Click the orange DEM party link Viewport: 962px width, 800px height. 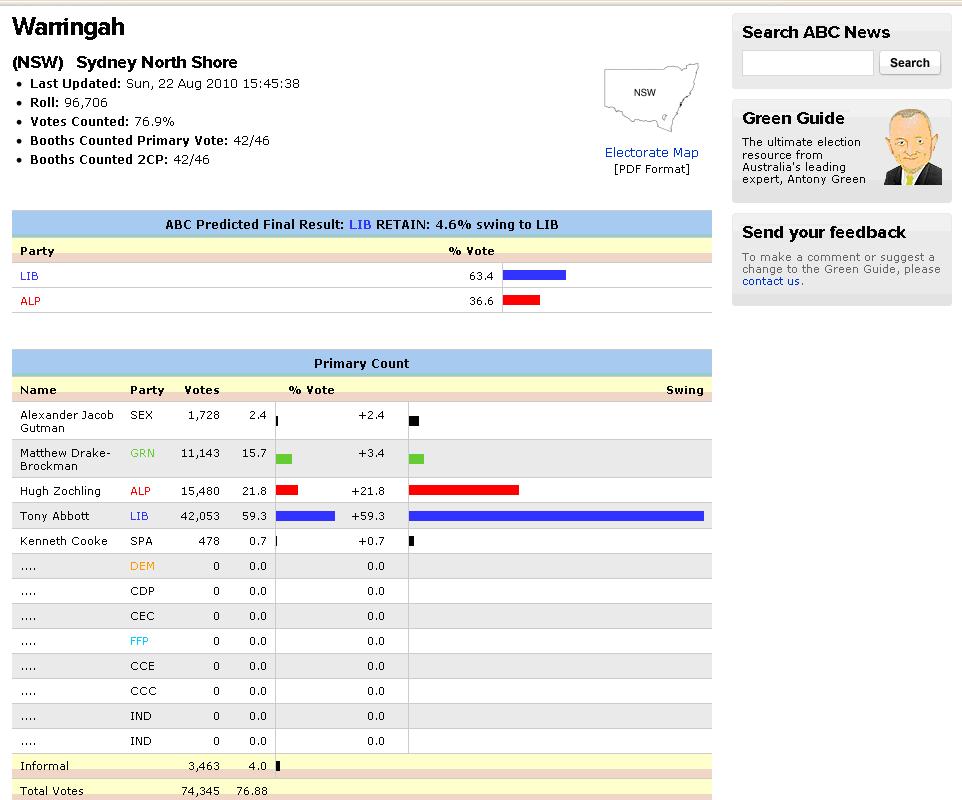coord(142,566)
